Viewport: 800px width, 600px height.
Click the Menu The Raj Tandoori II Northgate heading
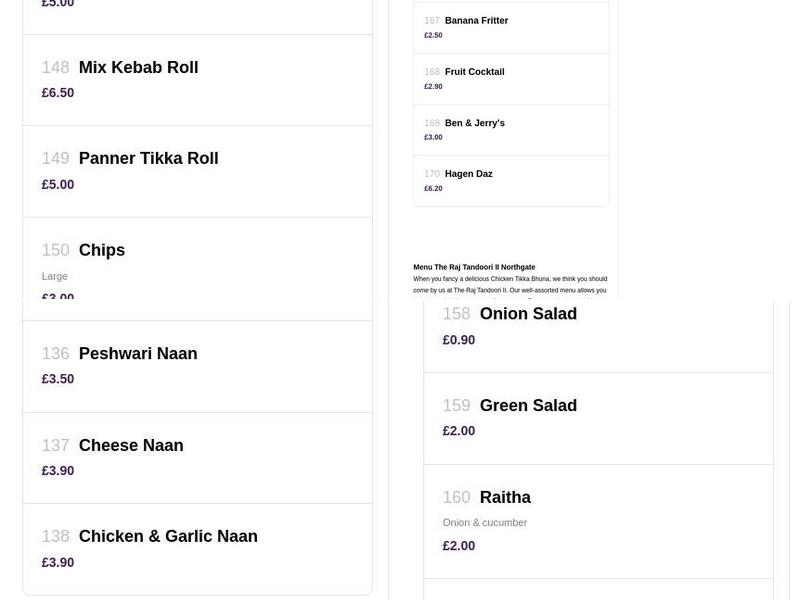[x=474, y=266]
